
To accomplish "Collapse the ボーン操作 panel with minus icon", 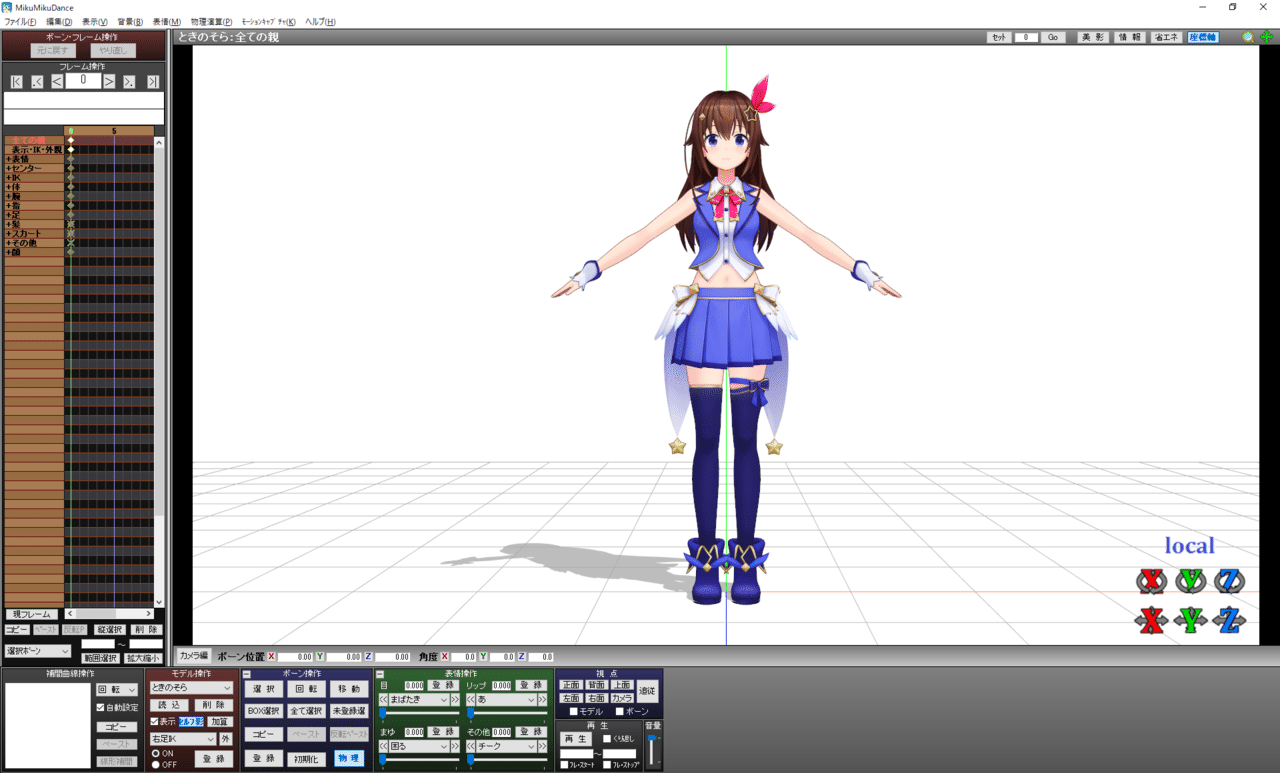I will (x=247, y=674).
